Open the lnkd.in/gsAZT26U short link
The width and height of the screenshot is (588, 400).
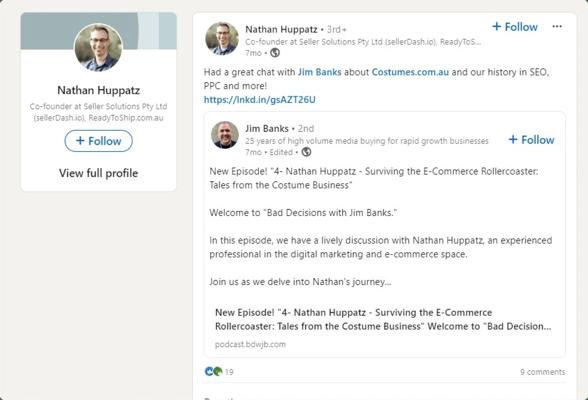tap(260, 100)
